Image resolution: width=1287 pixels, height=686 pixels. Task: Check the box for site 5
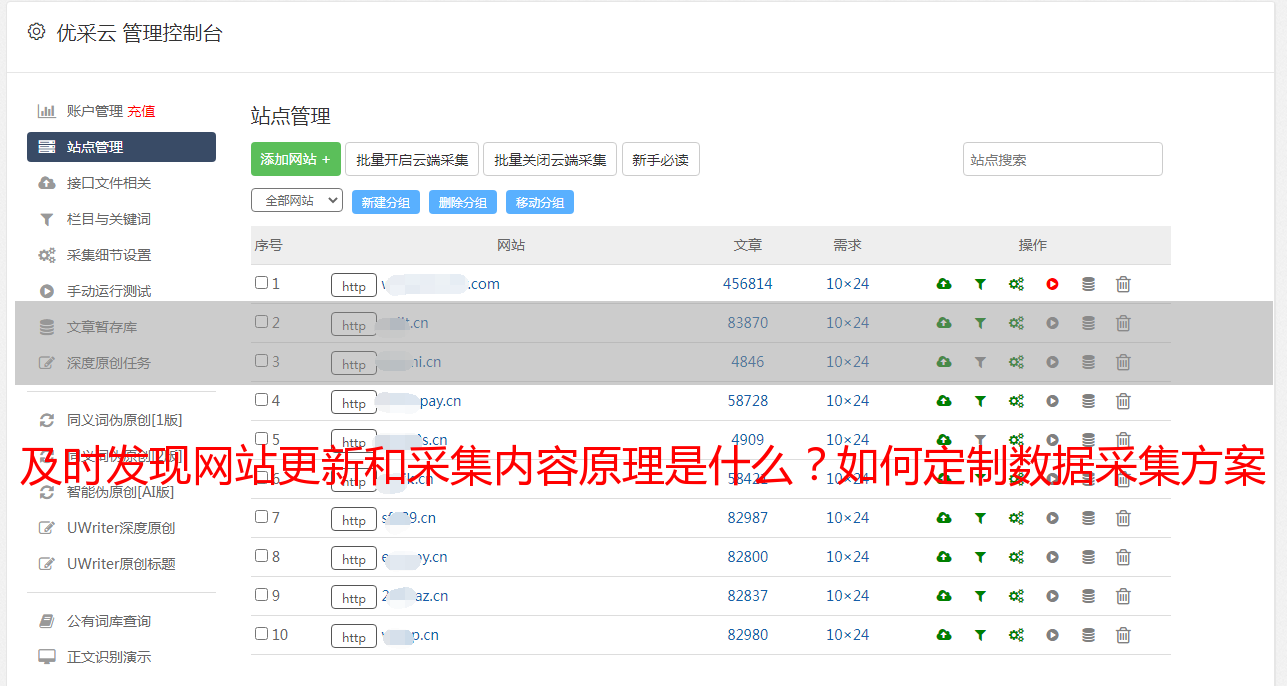coord(261,439)
